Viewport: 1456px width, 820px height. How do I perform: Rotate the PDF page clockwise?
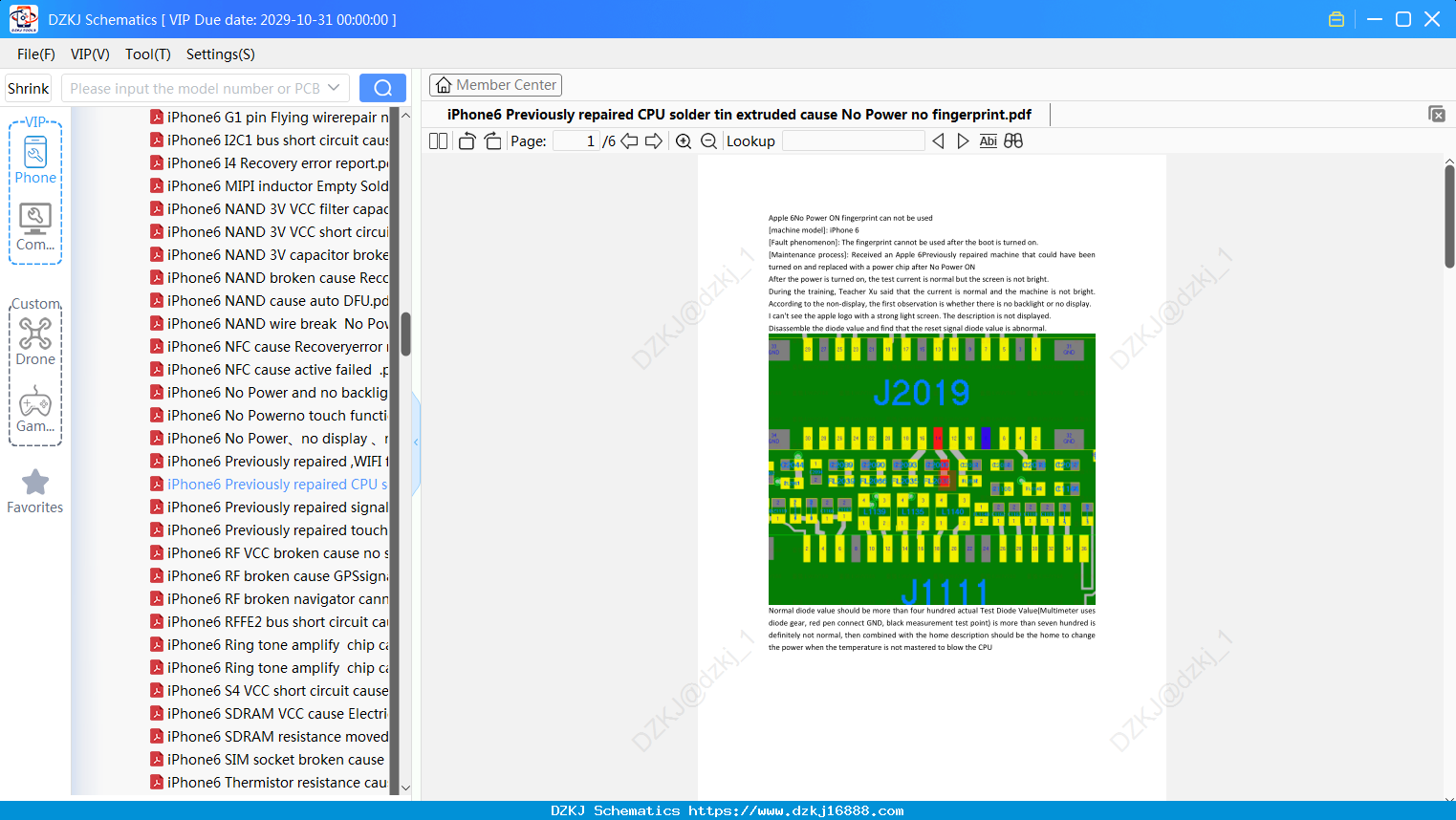[x=492, y=141]
